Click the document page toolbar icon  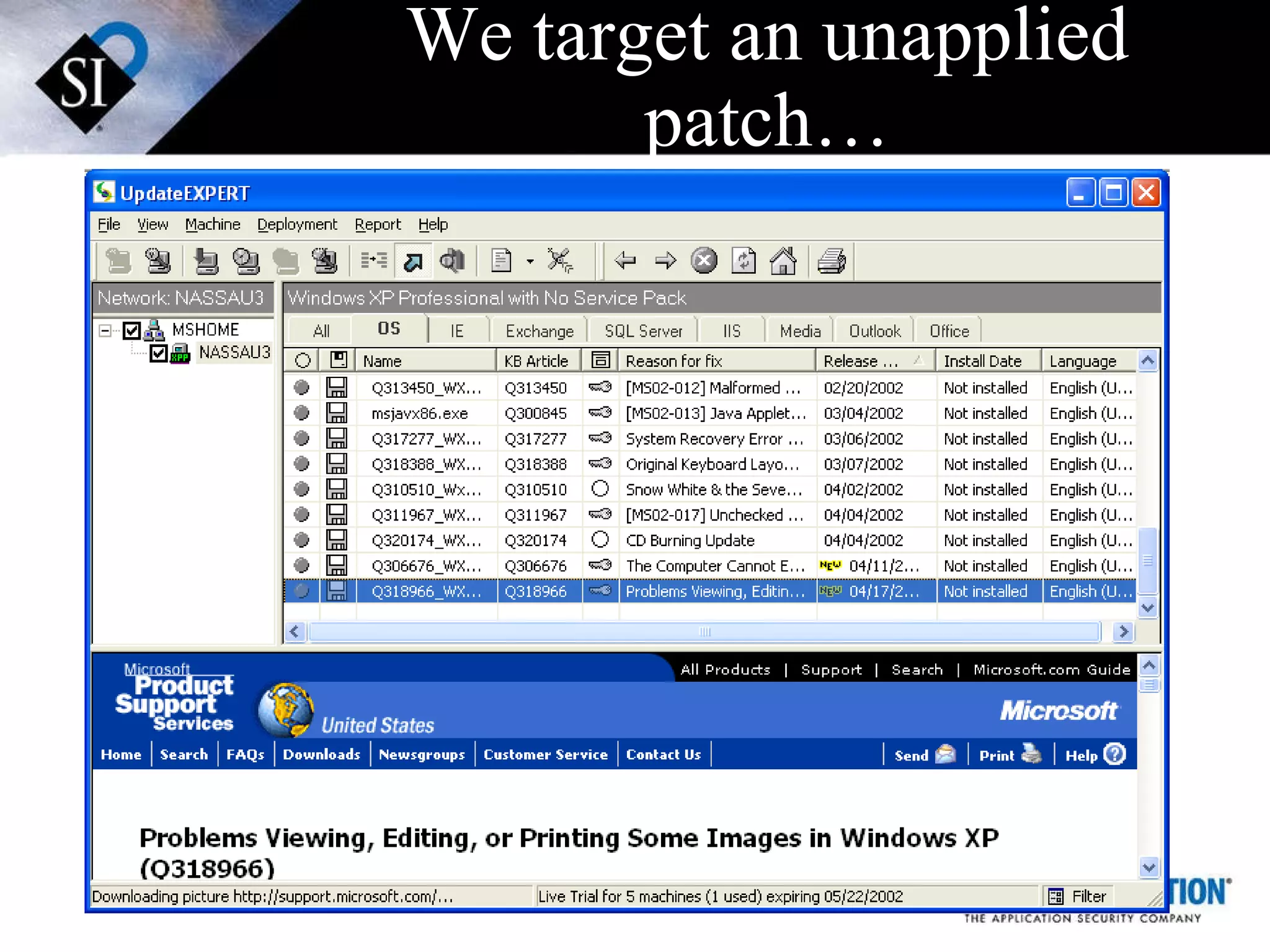[x=501, y=260]
